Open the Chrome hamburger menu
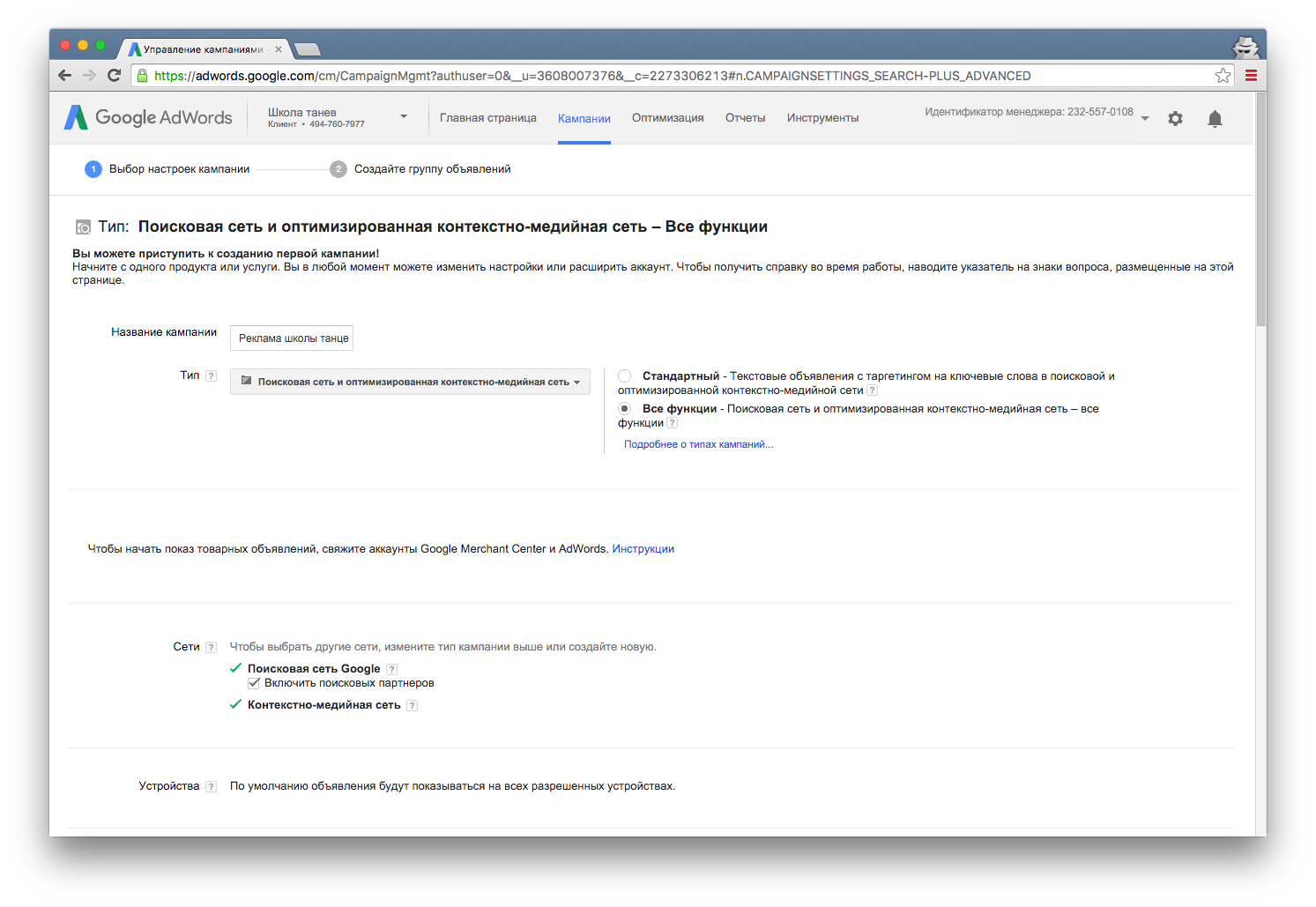Image resolution: width=1316 pixels, height=907 pixels. pyautogui.click(x=1251, y=76)
